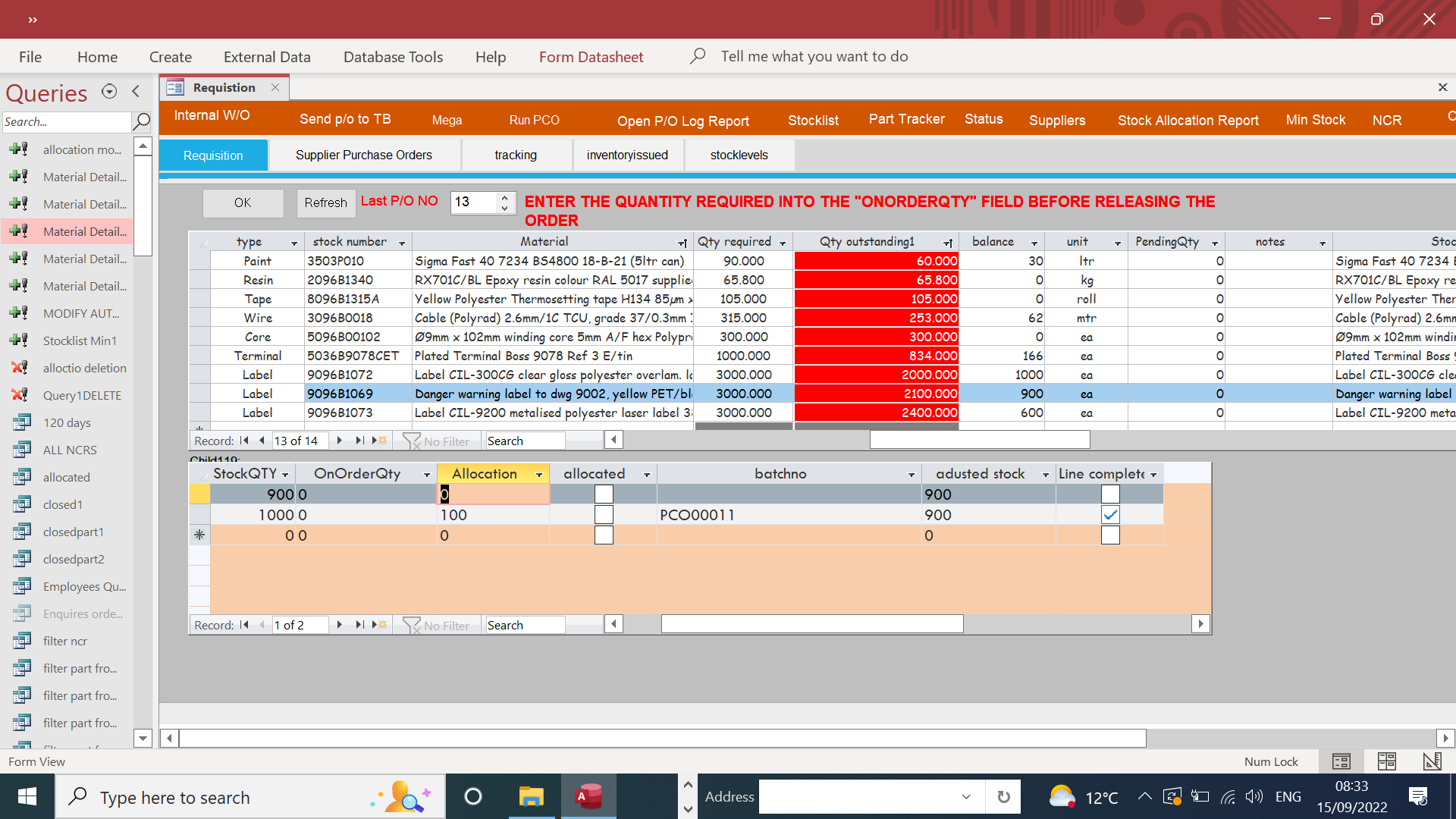
Task: Open the unit column filter dropdown
Action: (x=1118, y=243)
